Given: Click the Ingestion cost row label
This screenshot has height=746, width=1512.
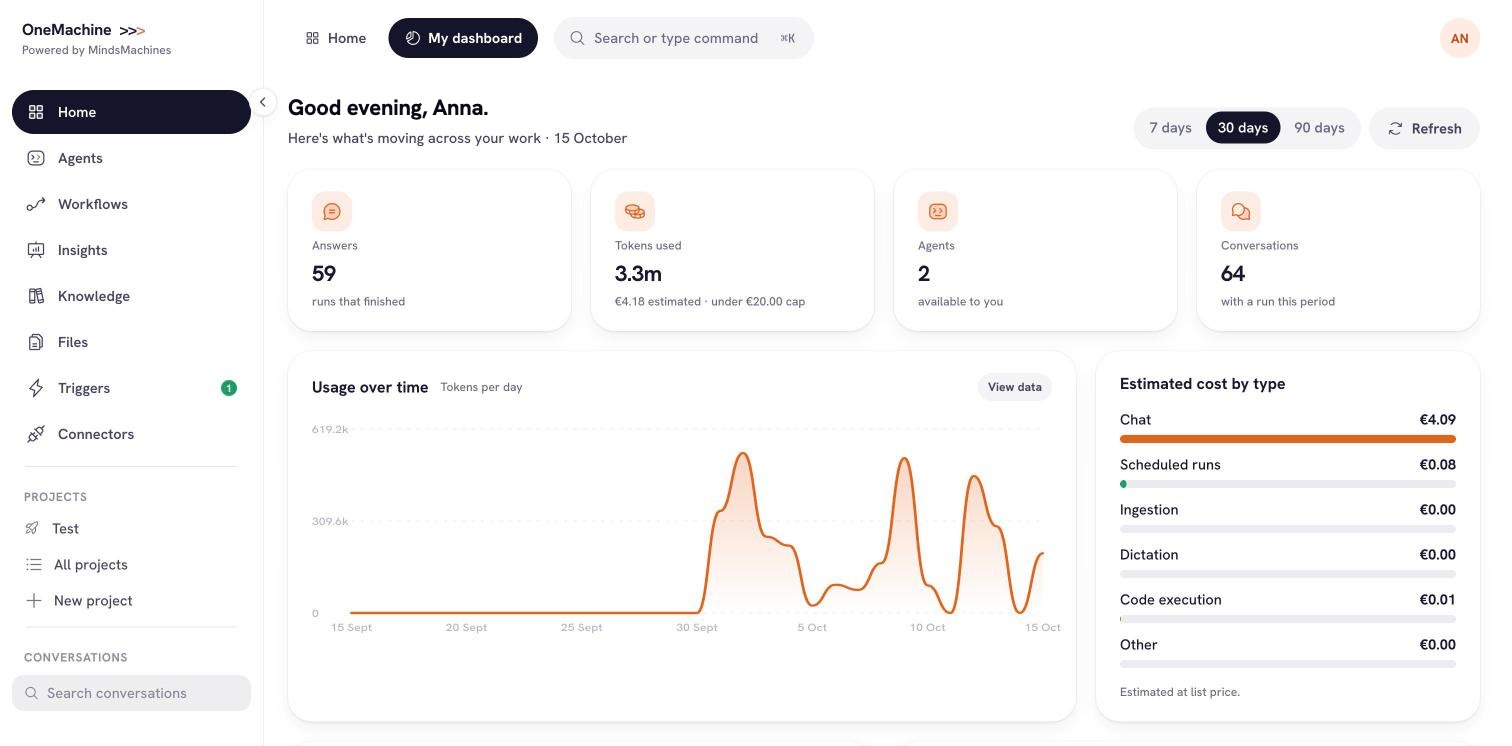Looking at the screenshot, I should [x=1149, y=509].
